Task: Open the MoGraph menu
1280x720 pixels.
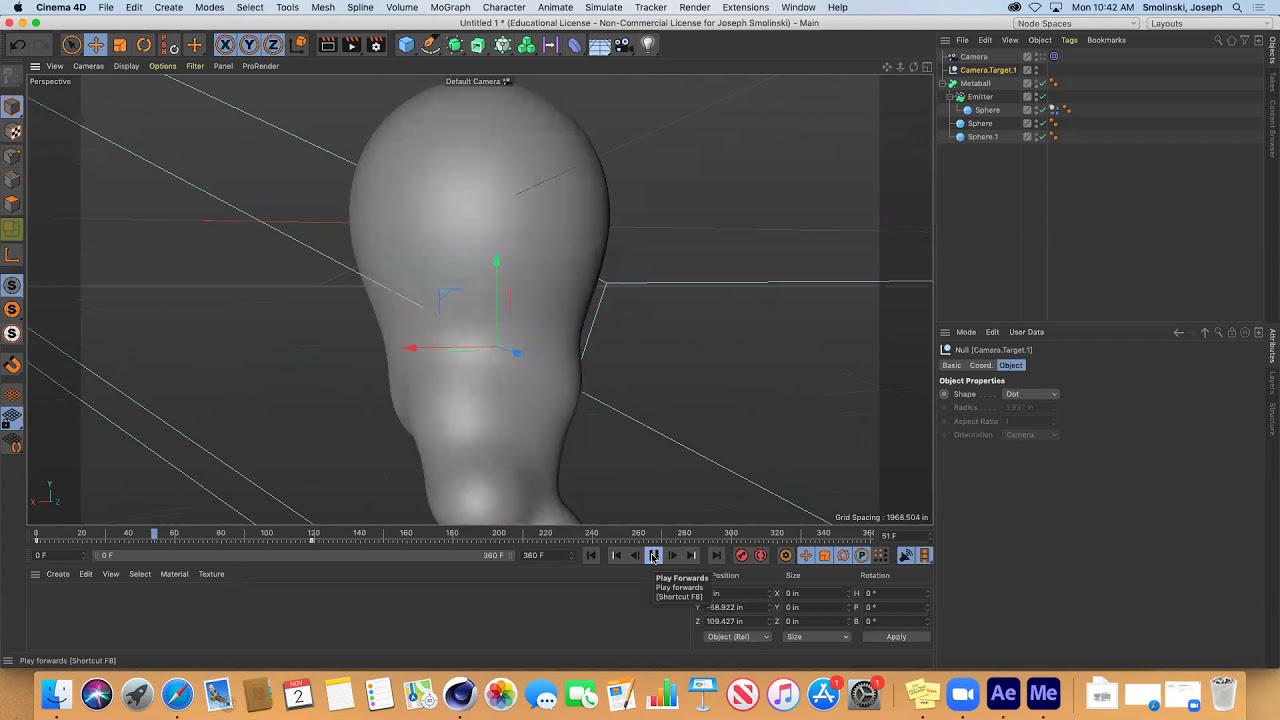Action: click(450, 7)
